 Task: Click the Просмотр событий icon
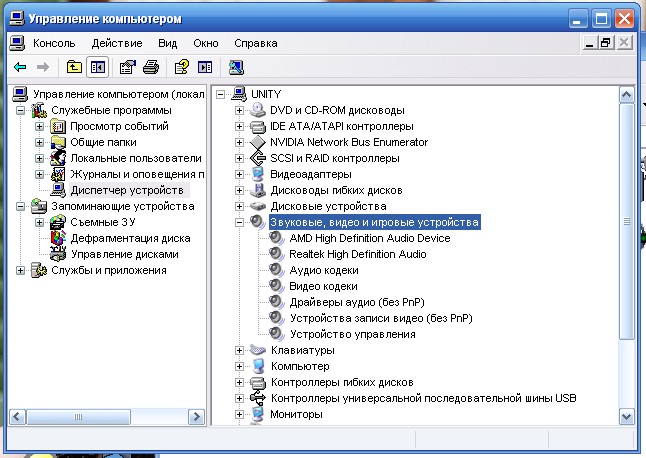pos(58,126)
